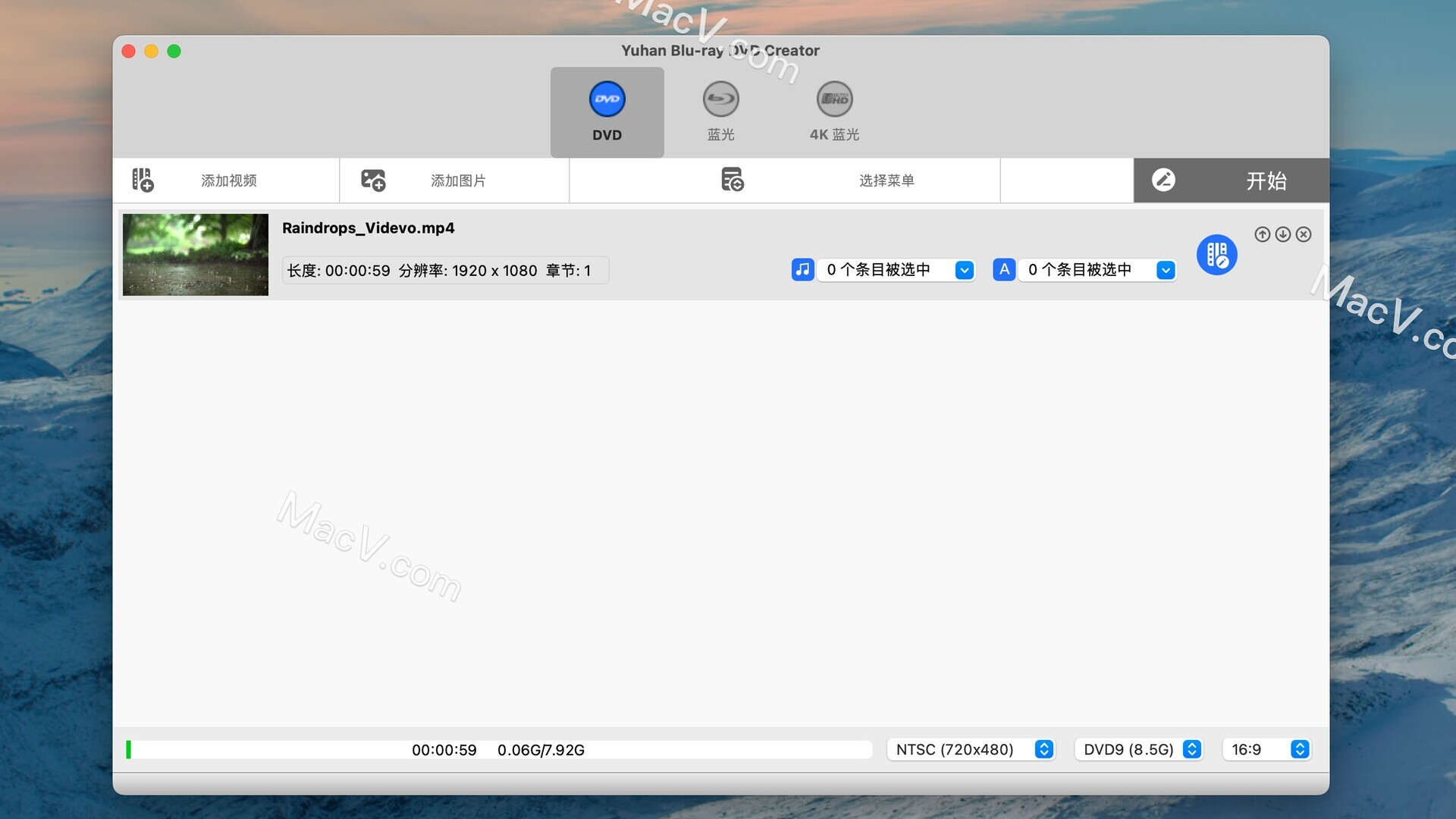Click the blue audio track music icon

point(802,269)
